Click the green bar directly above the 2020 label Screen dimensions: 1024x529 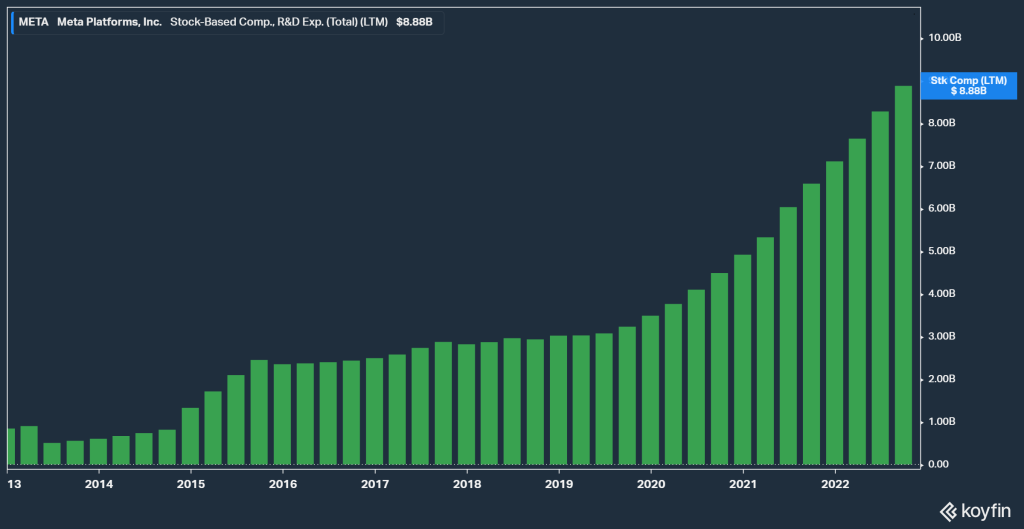pyautogui.click(x=650, y=390)
